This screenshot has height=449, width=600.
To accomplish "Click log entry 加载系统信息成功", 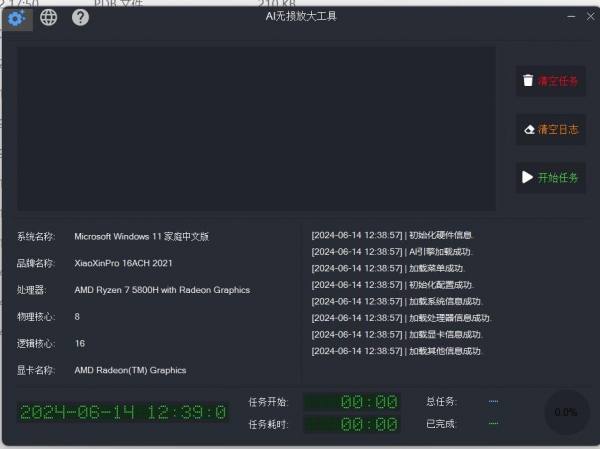I will (x=397, y=301).
